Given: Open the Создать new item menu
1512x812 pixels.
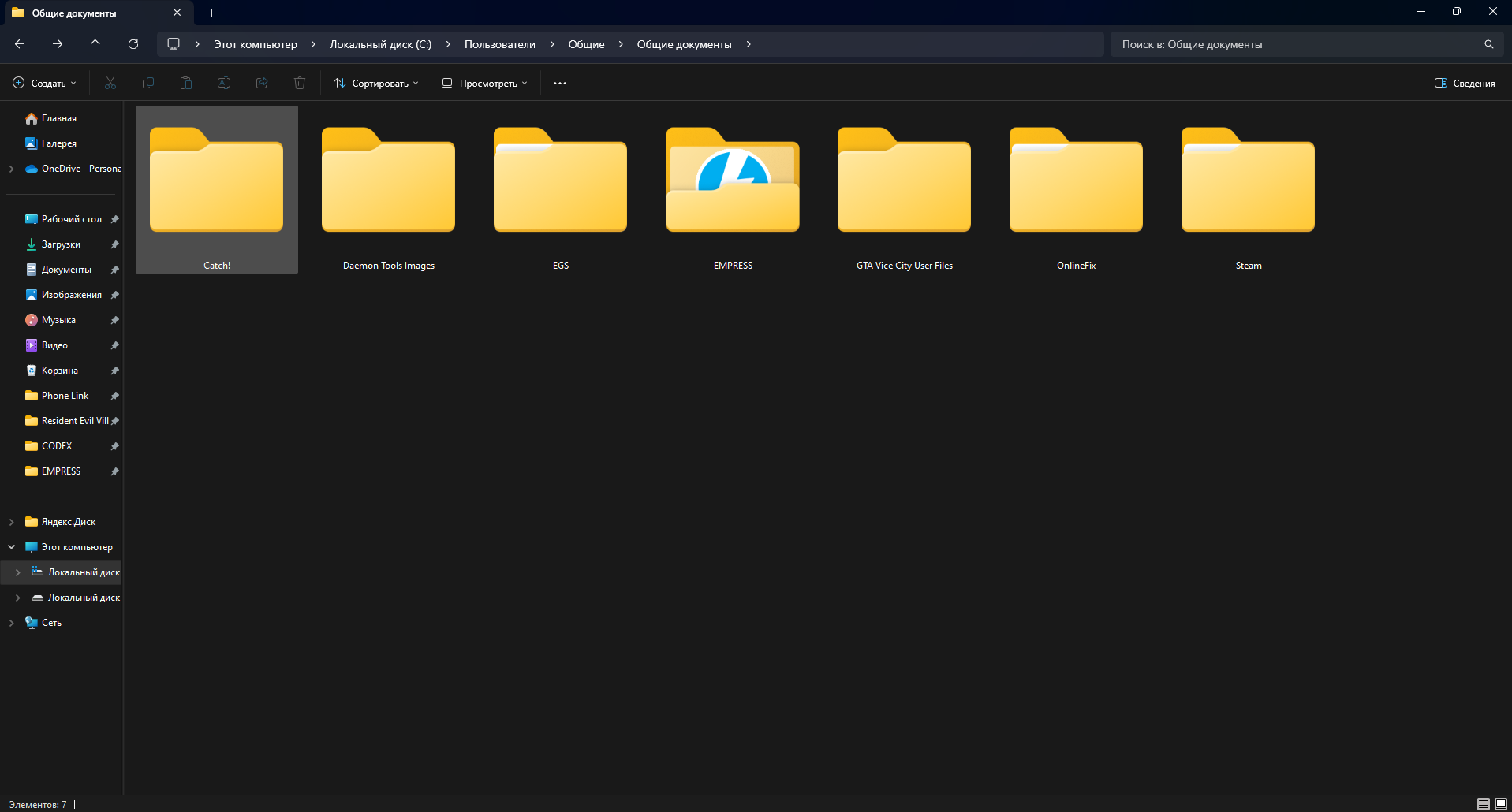Looking at the screenshot, I should pyautogui.click(x=45, y=83).
